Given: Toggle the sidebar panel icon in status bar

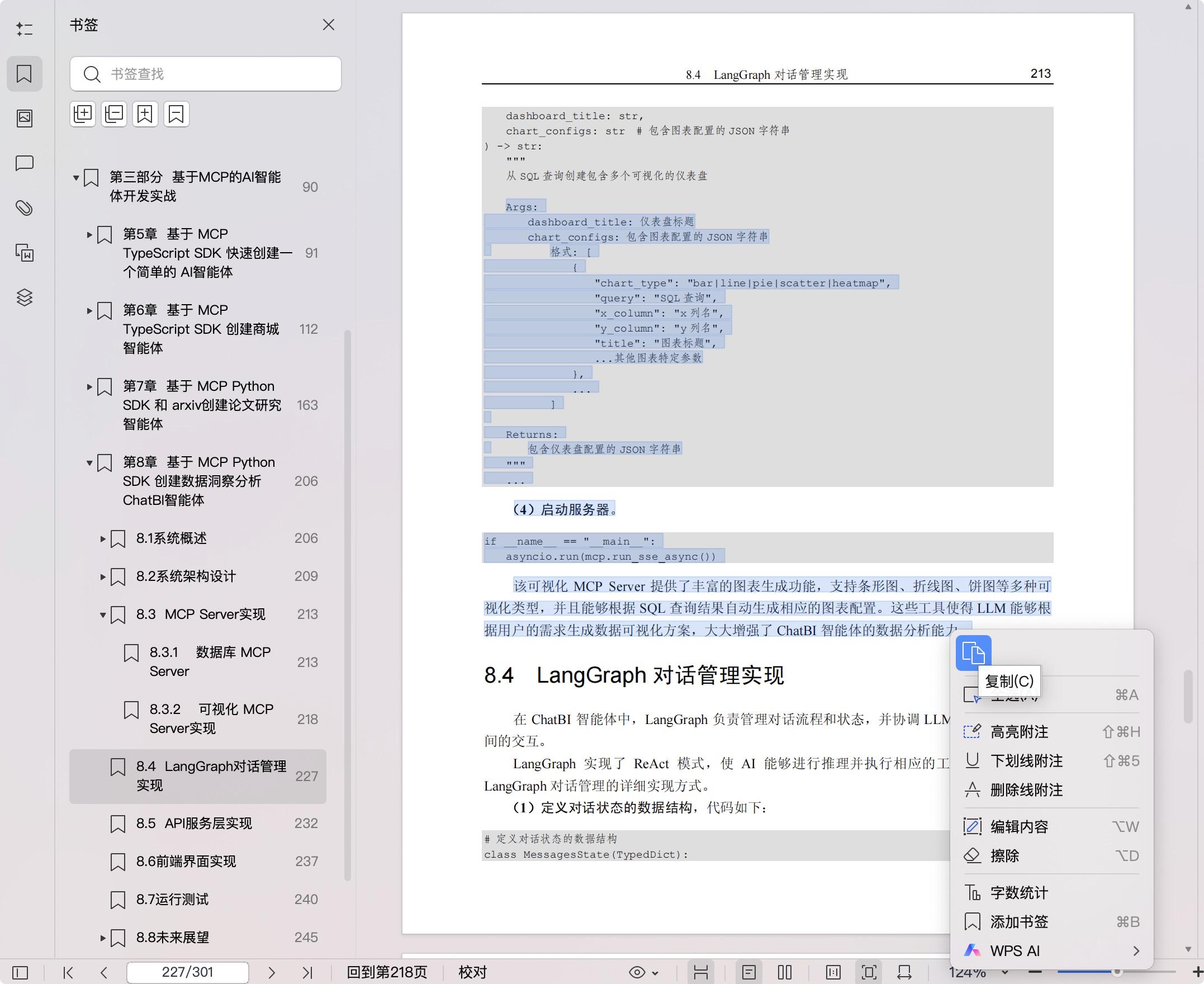Looking at the screenshot, I should [x=20, y=973].
